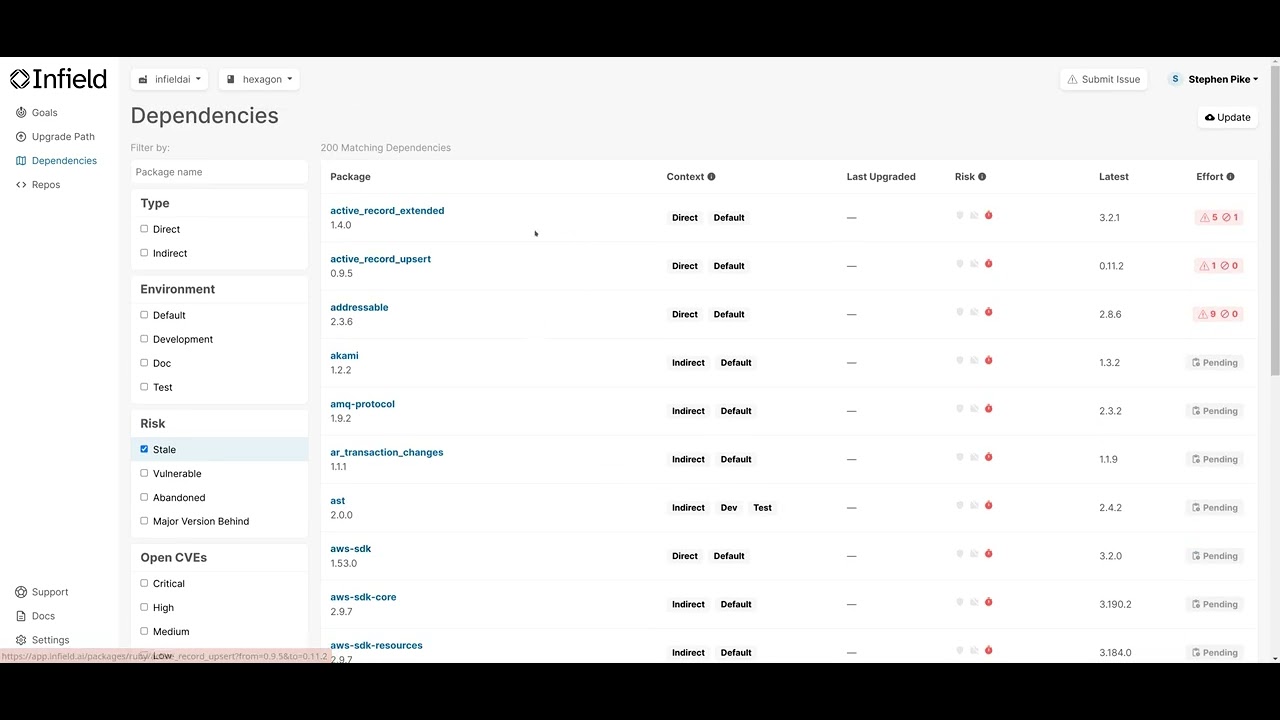
Task: Enable the Critical open CVEs checkbox
Action: (x=144, y=583)
